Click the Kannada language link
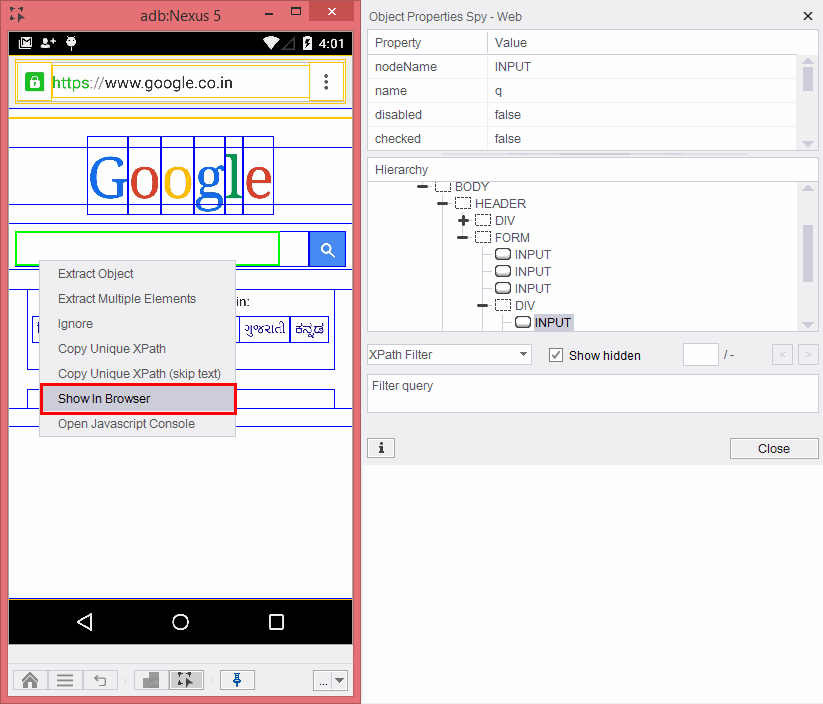Image resolution: width=823 pixels, height=704 pixels. click(310, 329)
